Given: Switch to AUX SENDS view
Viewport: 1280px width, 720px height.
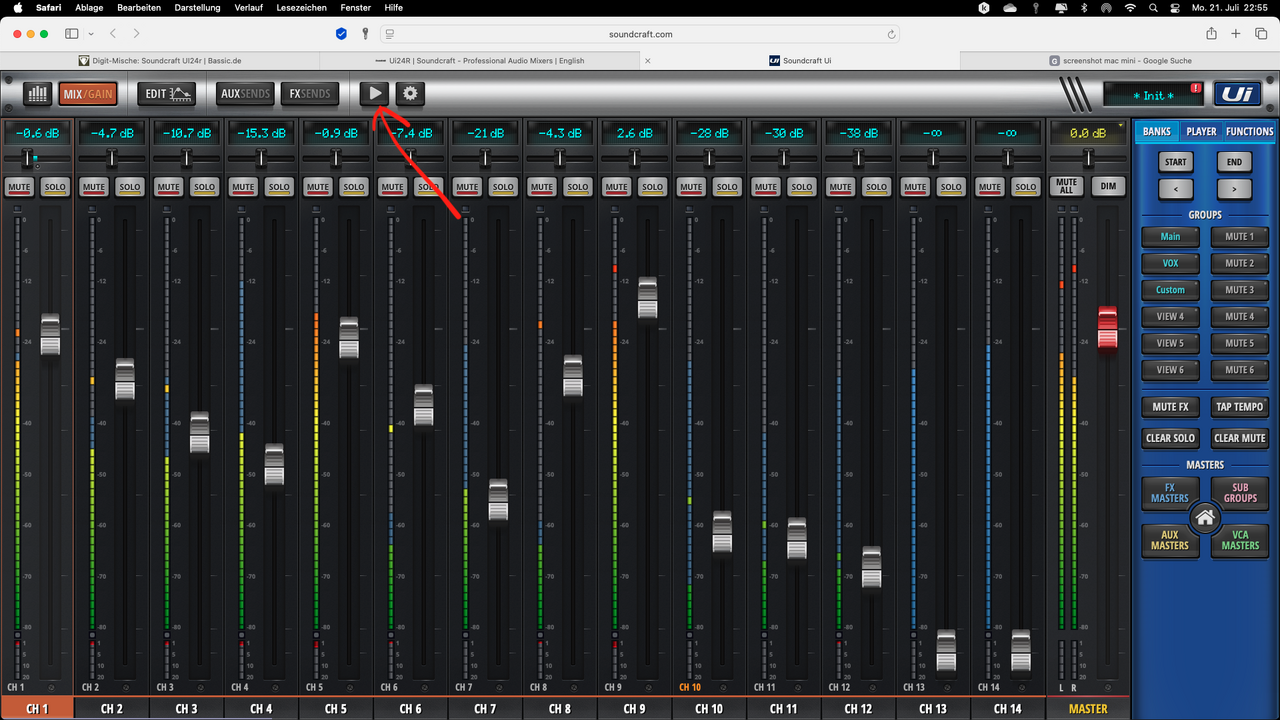Looking at the screenshot, I should tap(245, 94).
